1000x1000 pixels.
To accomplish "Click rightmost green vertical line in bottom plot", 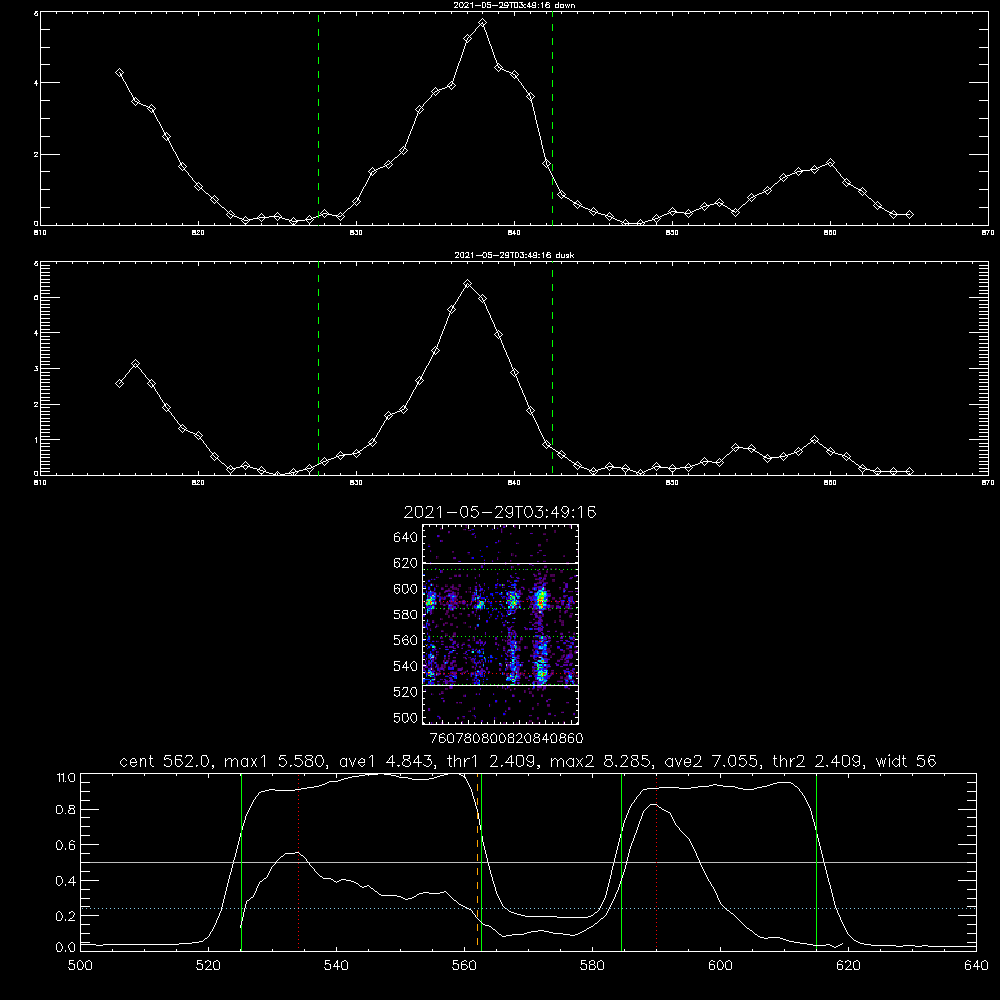I will coord(816,862).
